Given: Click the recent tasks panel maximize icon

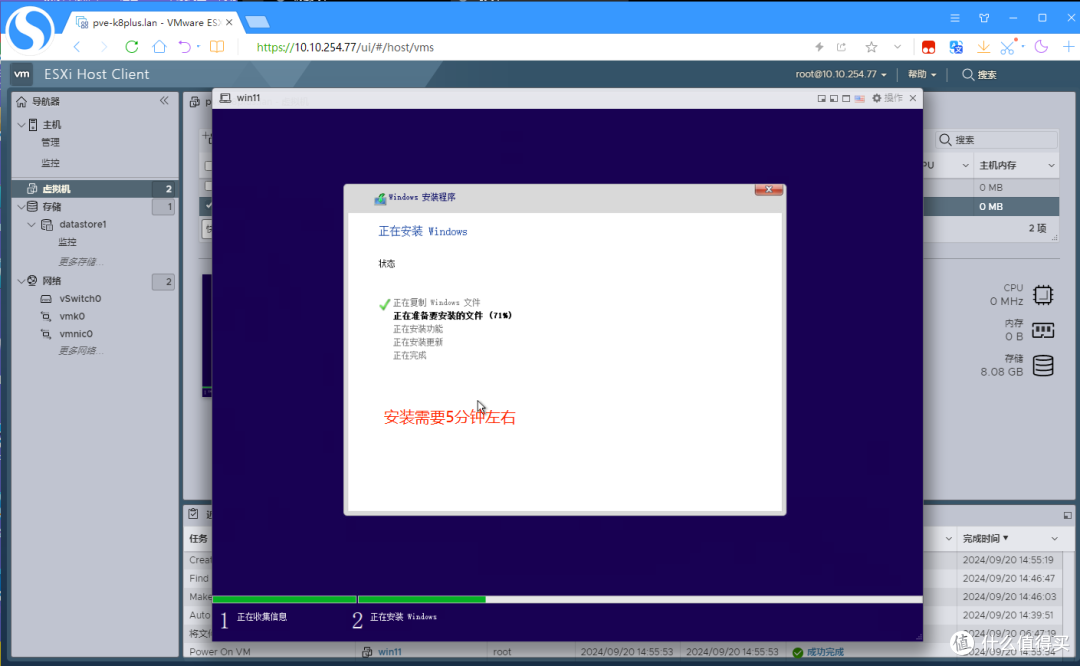Looking at the screenshot, I should pos(1067,515).
